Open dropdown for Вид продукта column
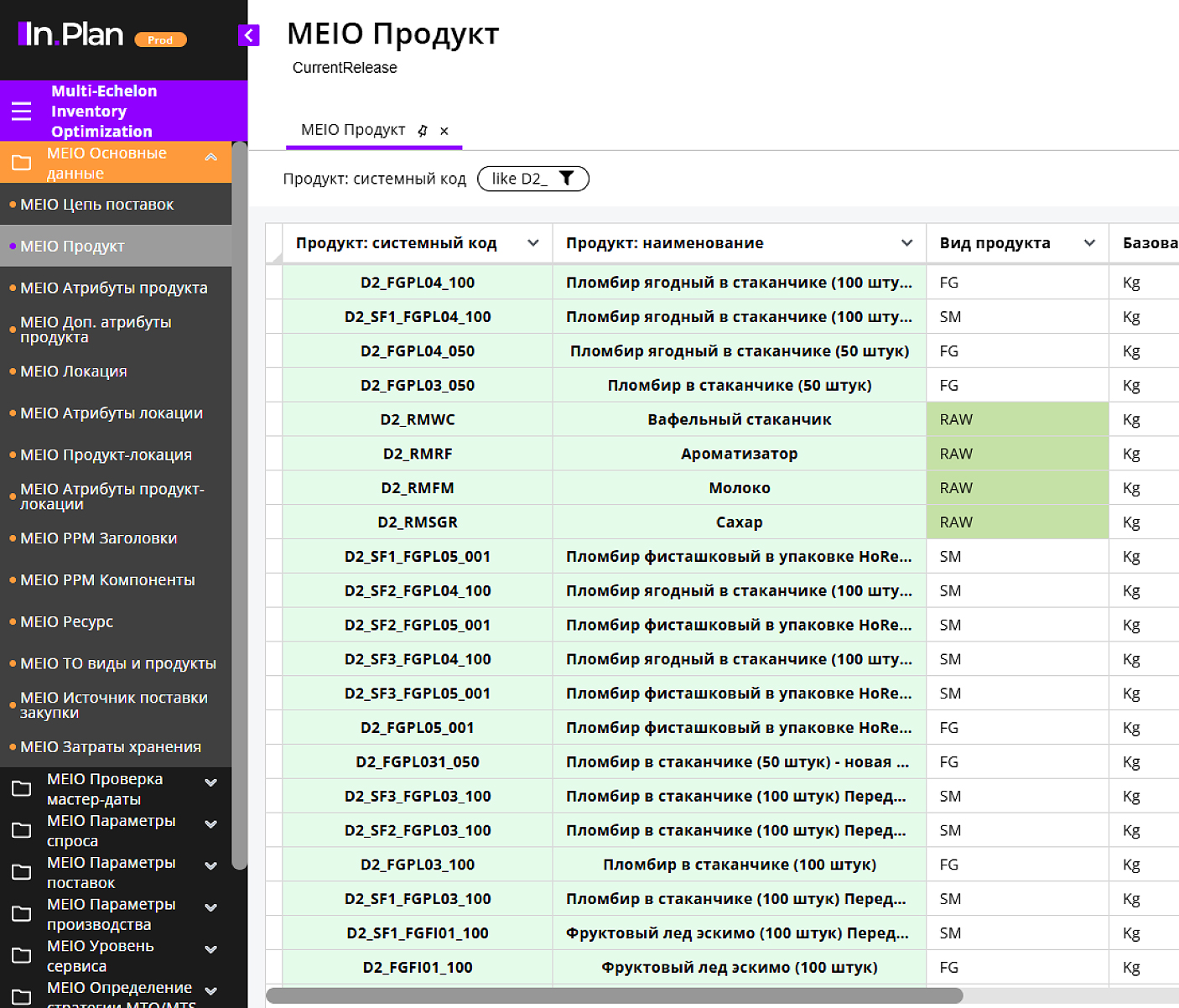Image resolution: width=1179 pixels, height=1008 pixels. click(x=1089, y=243)
